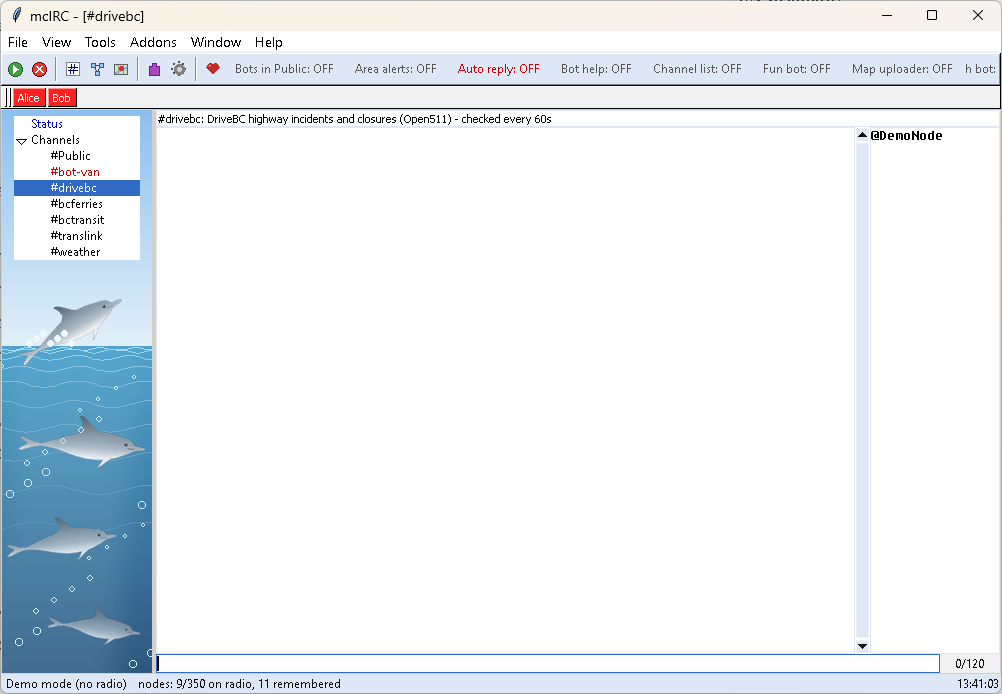The image size is (1002, 694).
Task: Click nodes 9/350 on radio status text
Action: coord(239,684)
